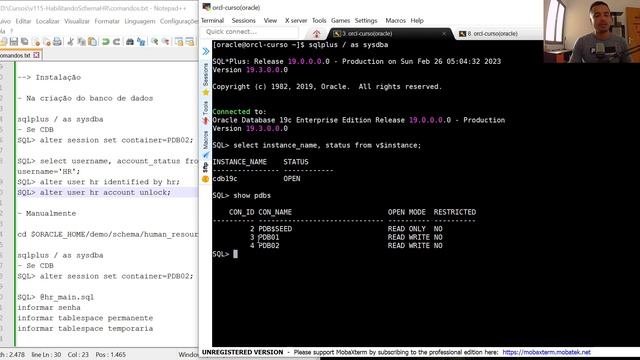Open Replace in Notepad++ toolbar
Screen dimensions: 640x360
(x=141, y=42)
